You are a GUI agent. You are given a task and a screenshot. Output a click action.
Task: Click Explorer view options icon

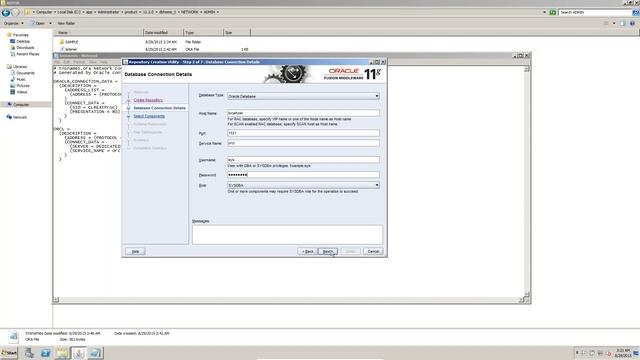tap(606, 23)
